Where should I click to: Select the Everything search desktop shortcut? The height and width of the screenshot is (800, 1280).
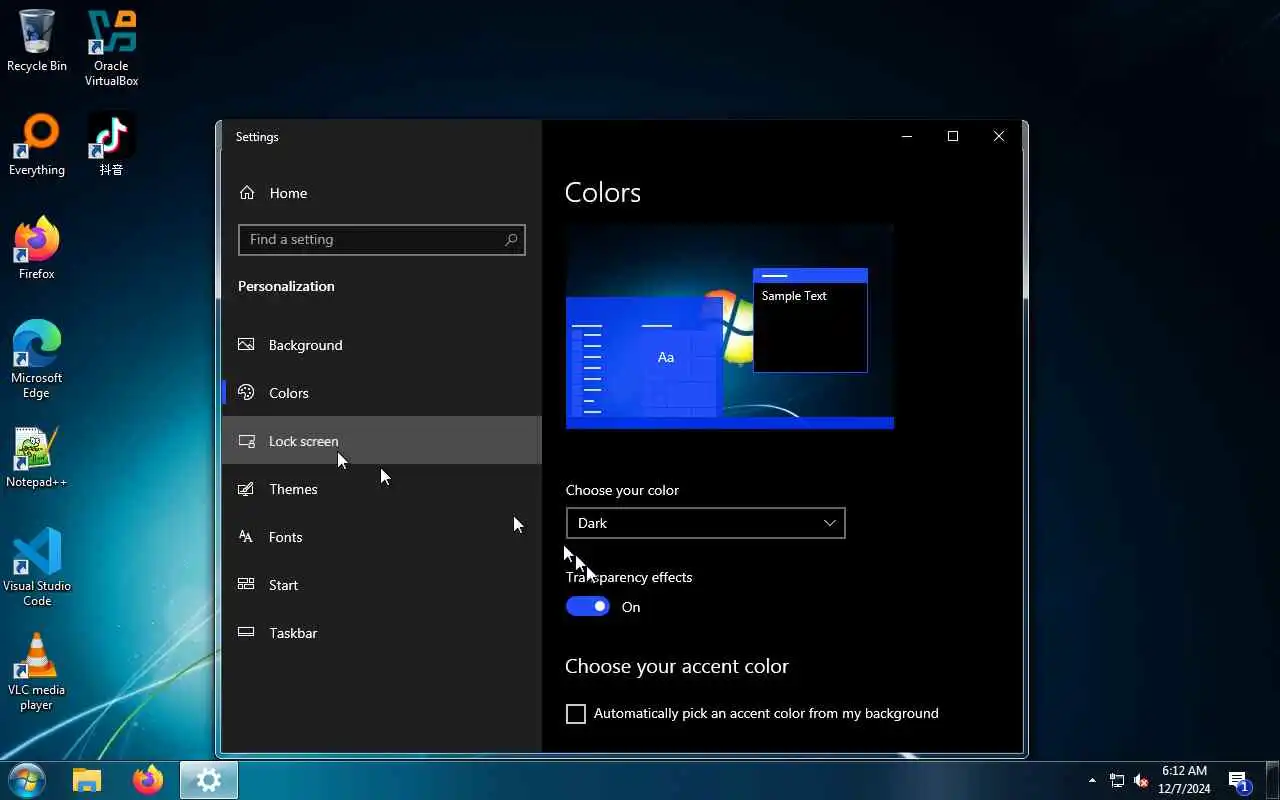pyautogui.click(x=37, y=145)
